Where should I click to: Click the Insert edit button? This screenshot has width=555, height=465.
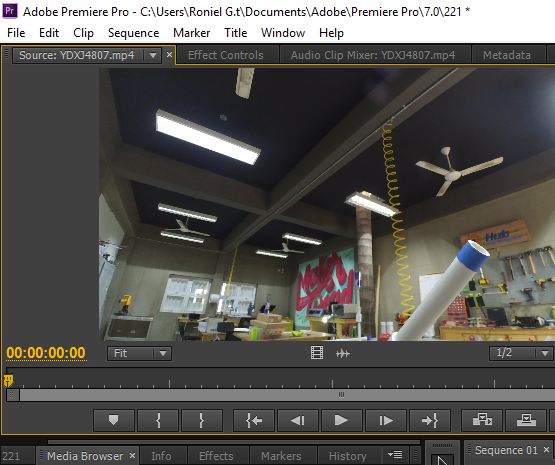click(x=482, y=420)
